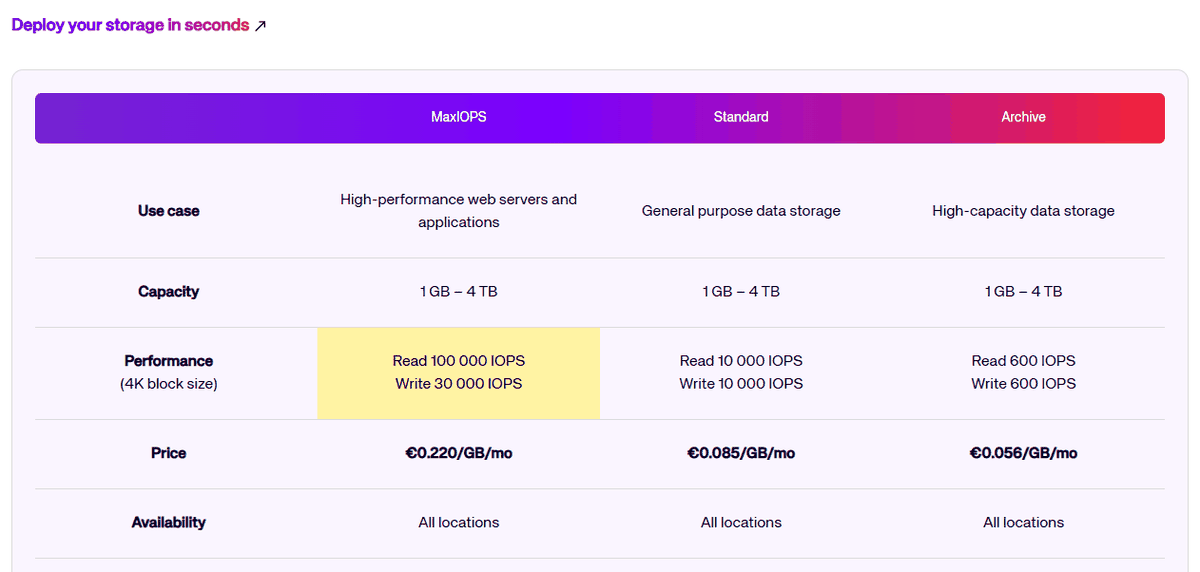
Task: Click Standard availability 'All locations'
Action: click(x=741, y=522)
